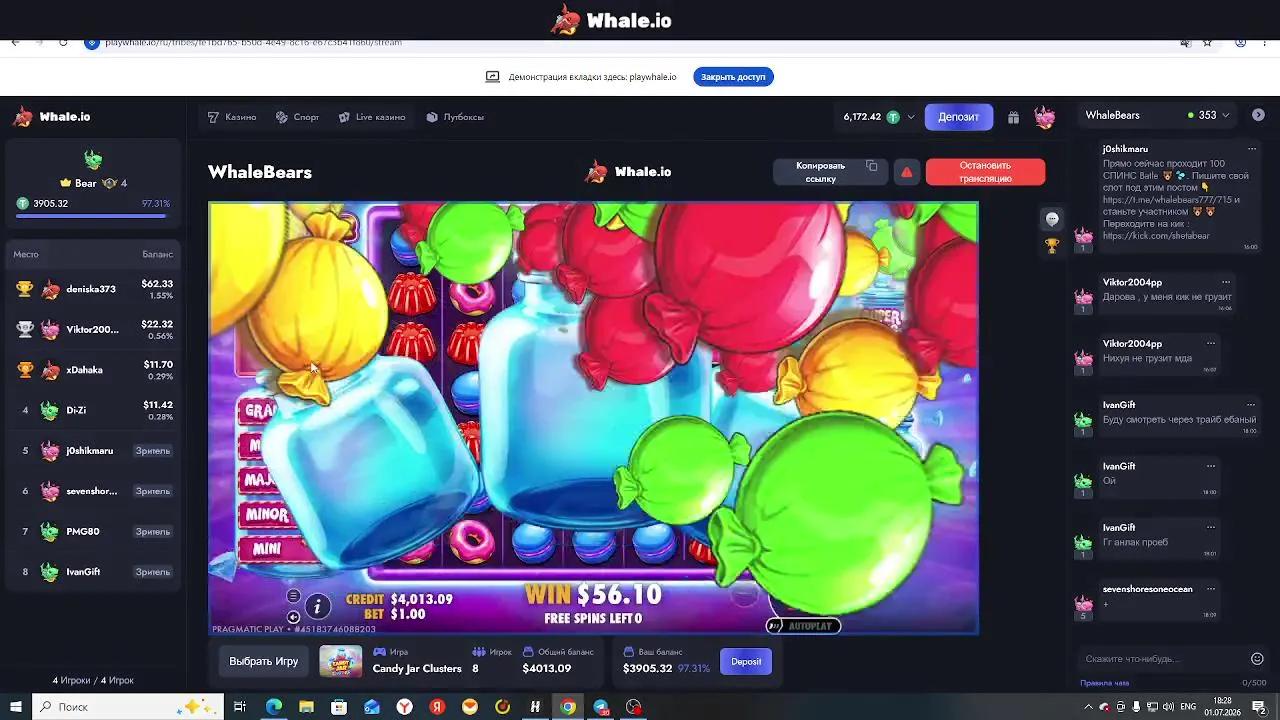The height and width of the screenshot is (720, 1280).
Task: Select Viktor200... in the leaderboard
Action: point(93,329)
